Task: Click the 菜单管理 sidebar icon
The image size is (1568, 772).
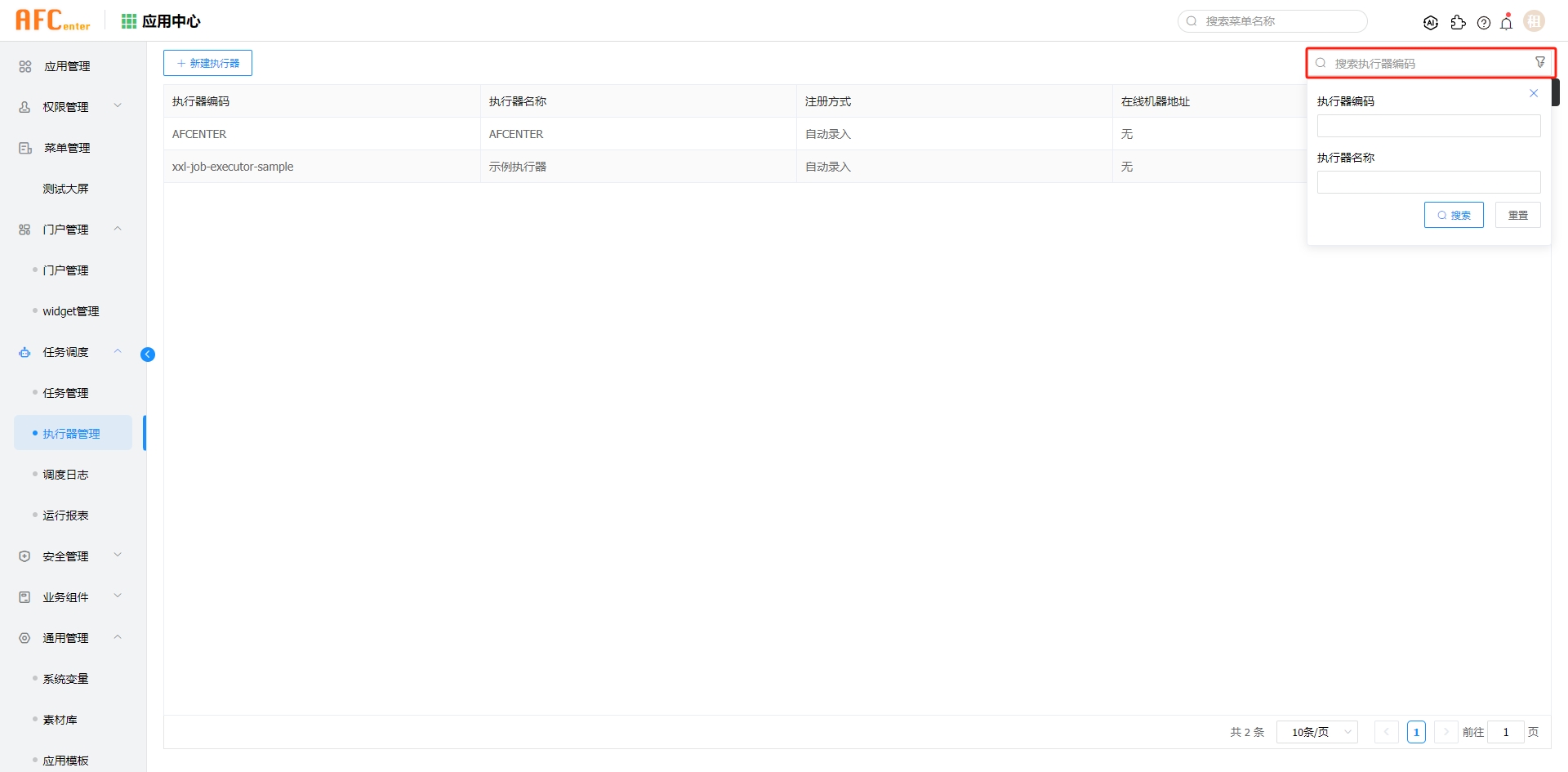Action: click(25, 148)
